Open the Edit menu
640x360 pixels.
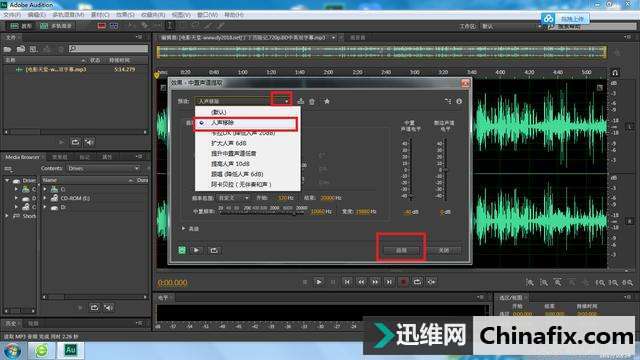coord(36,15)
